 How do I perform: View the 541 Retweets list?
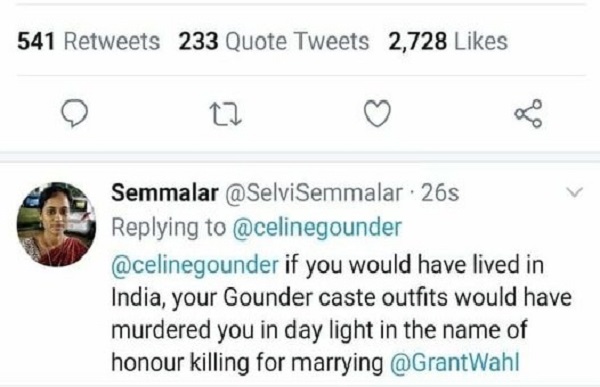(x=88, y=41)
